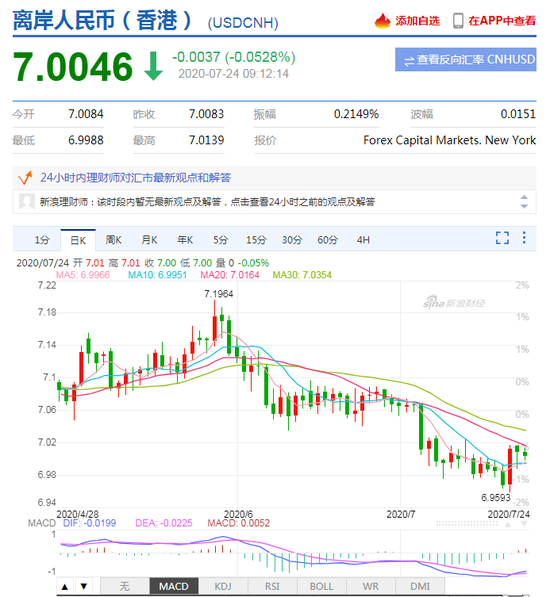Click the 今开 value 7.0084
550x597 pixels.
[86, 114]
